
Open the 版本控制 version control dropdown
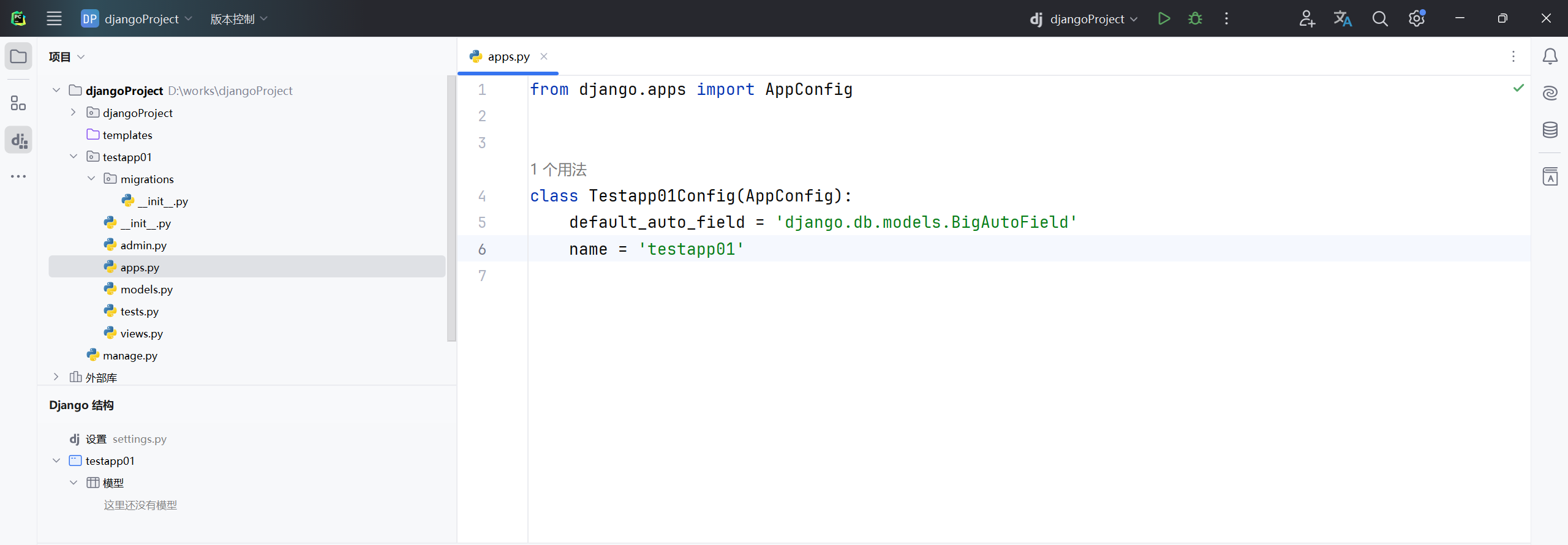(239, 18)
